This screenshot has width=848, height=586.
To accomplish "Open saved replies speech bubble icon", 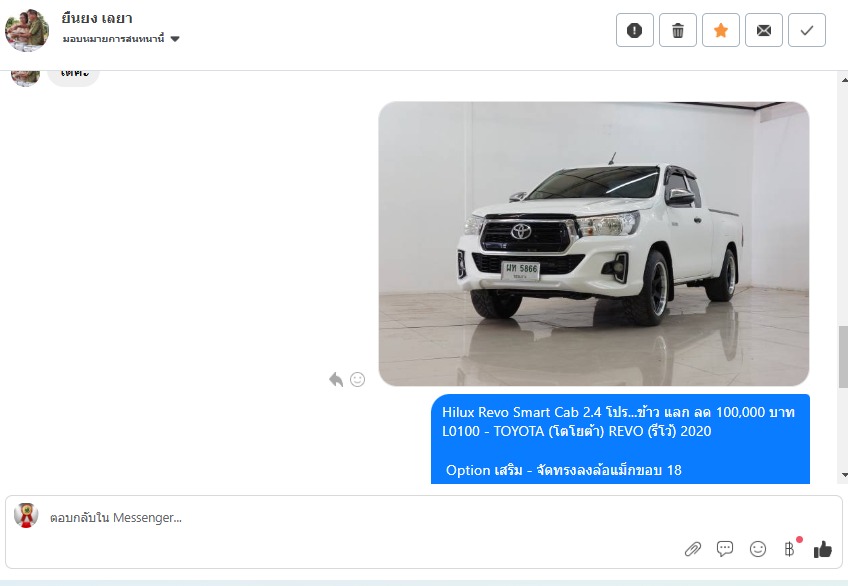I will [x=725, y=549].
